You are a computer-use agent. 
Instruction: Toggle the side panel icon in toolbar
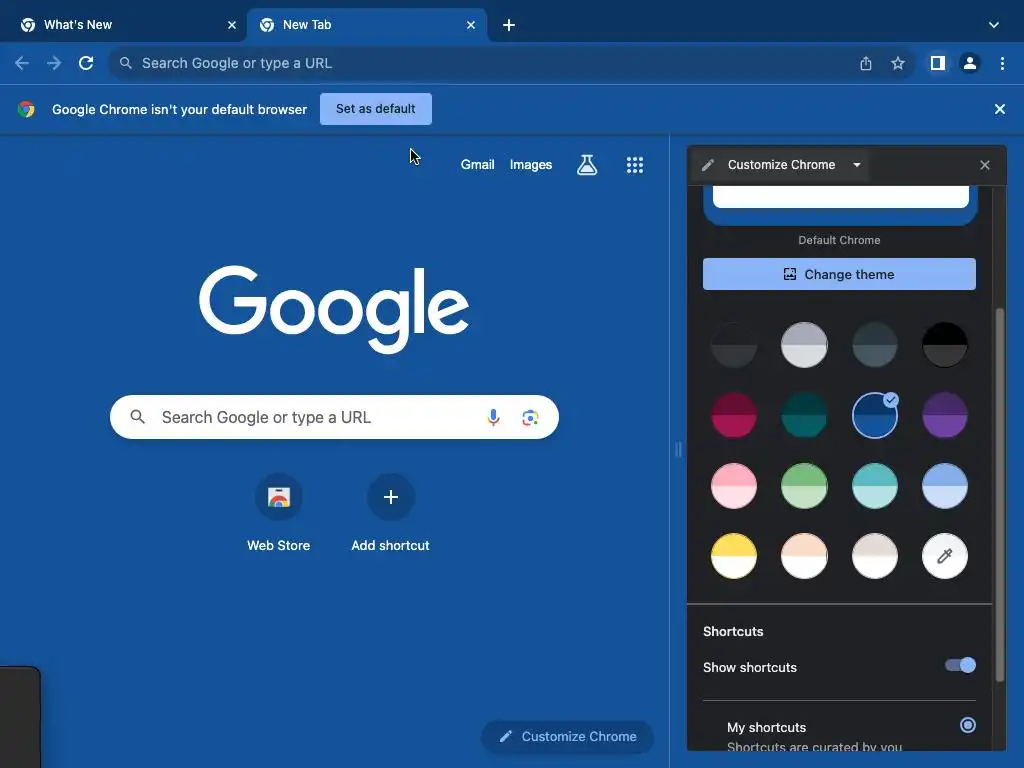coord(938,63)
